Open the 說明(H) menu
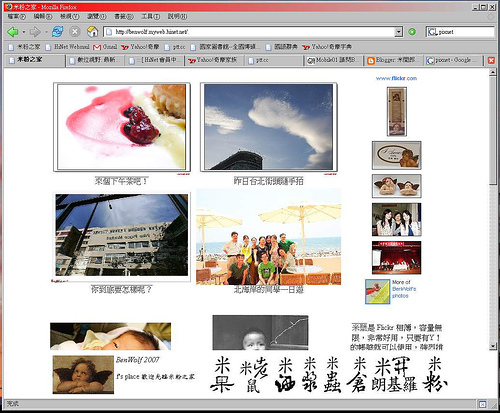500x413 pixels. [177, 16]
